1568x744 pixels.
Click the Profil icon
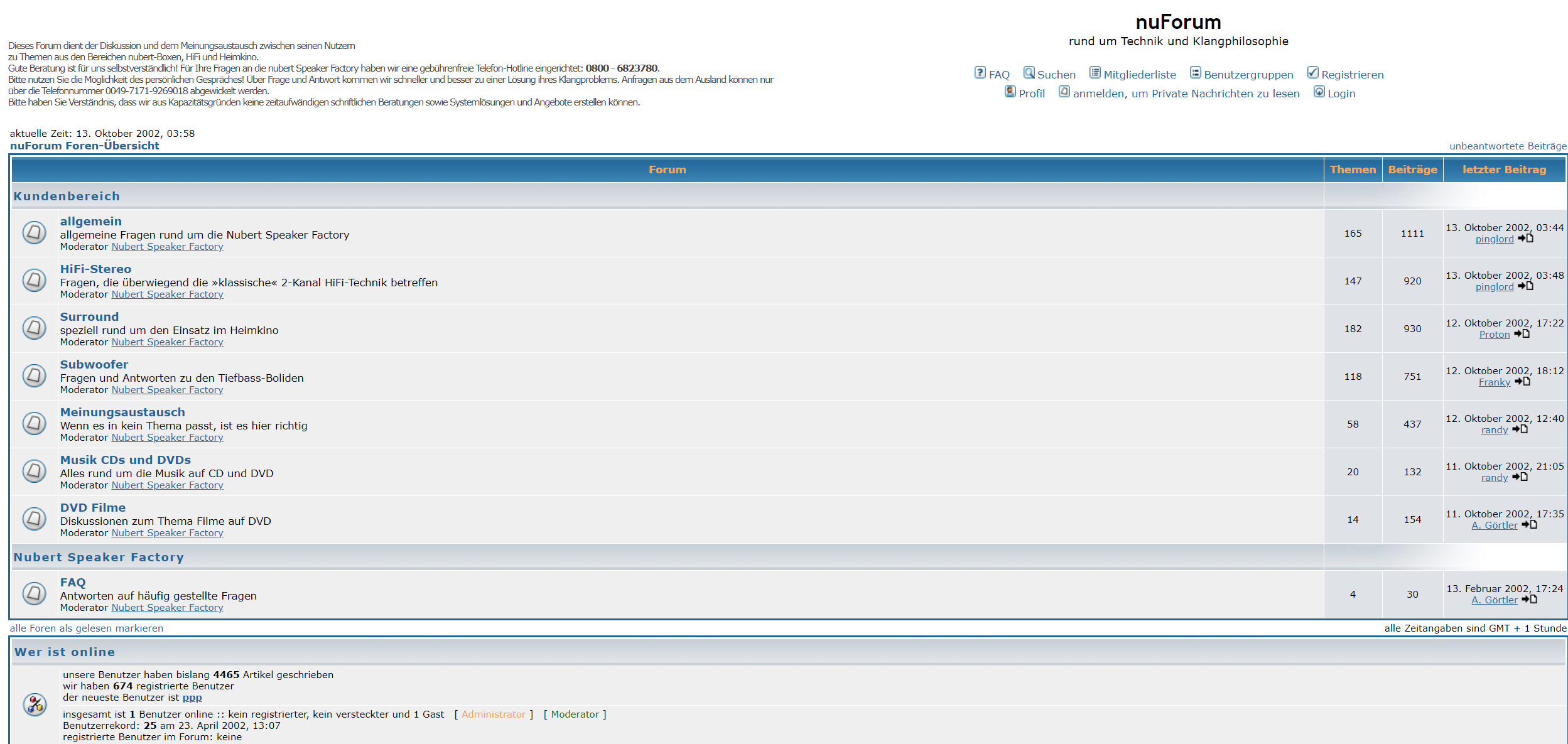click(1010, 92)
